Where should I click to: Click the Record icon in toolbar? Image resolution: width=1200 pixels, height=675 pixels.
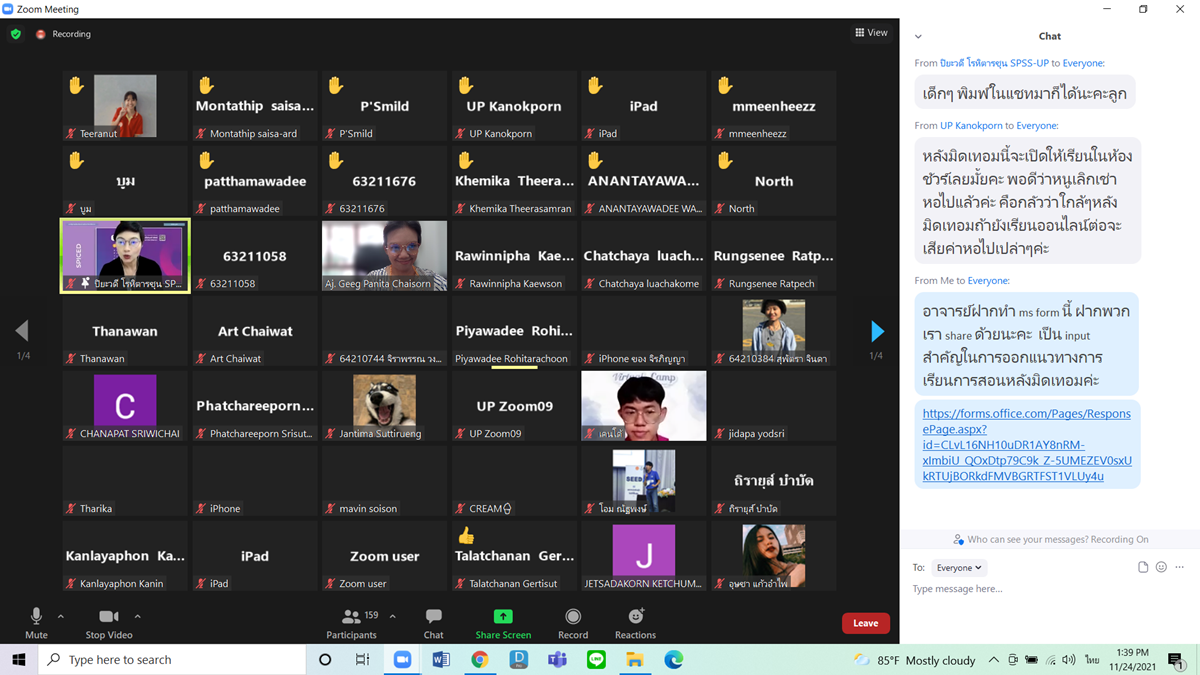click(x=573, y=617)
